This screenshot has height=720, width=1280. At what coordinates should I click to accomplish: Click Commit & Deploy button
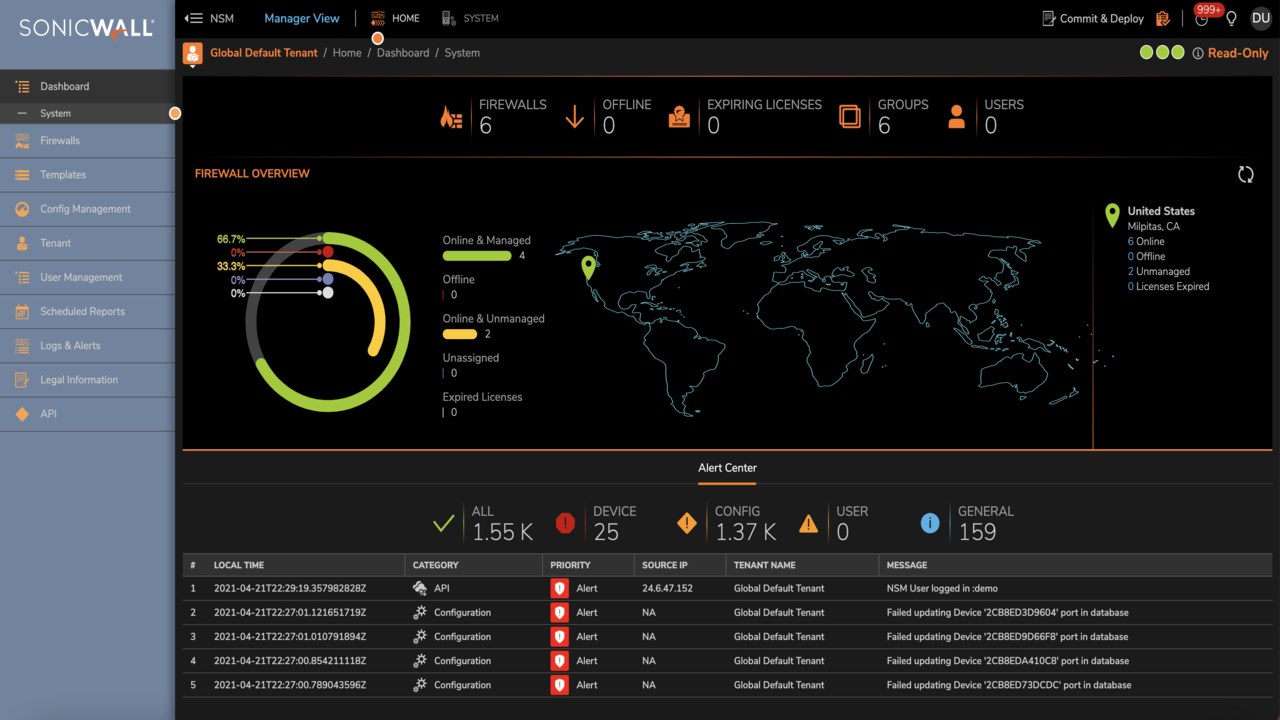(x=1093, y=18)
